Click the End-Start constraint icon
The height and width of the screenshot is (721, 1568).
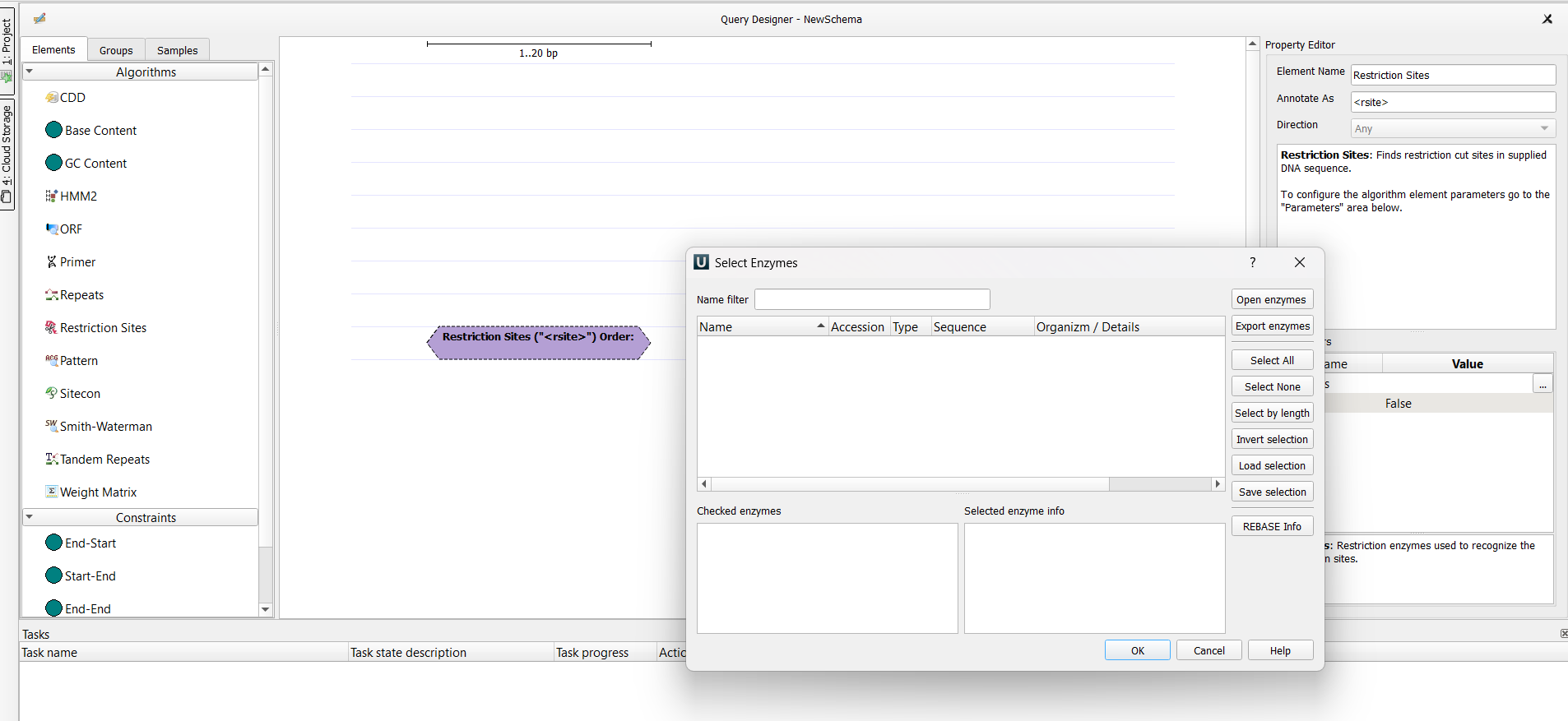(54, 543)
